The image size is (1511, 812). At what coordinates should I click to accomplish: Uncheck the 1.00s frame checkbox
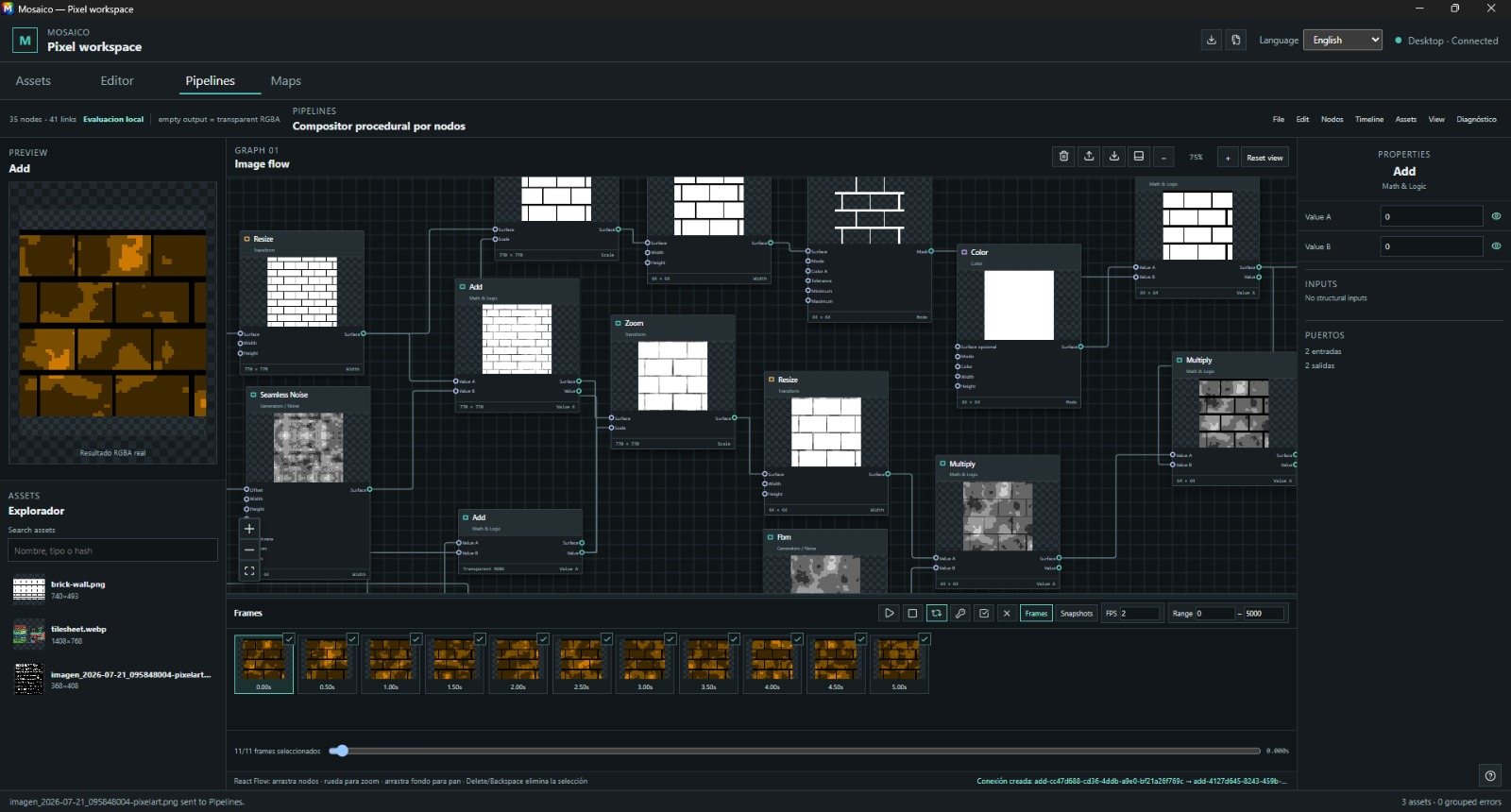416,639
